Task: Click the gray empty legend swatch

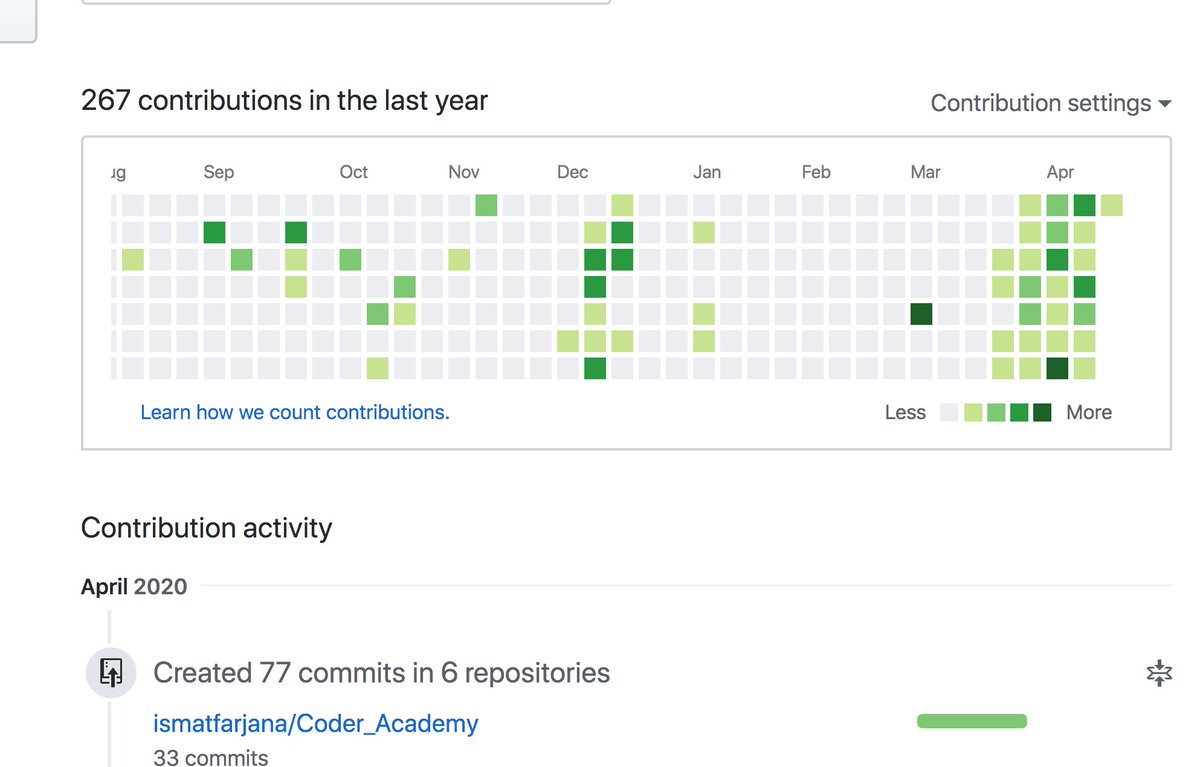Action: (x=950, y=413)
